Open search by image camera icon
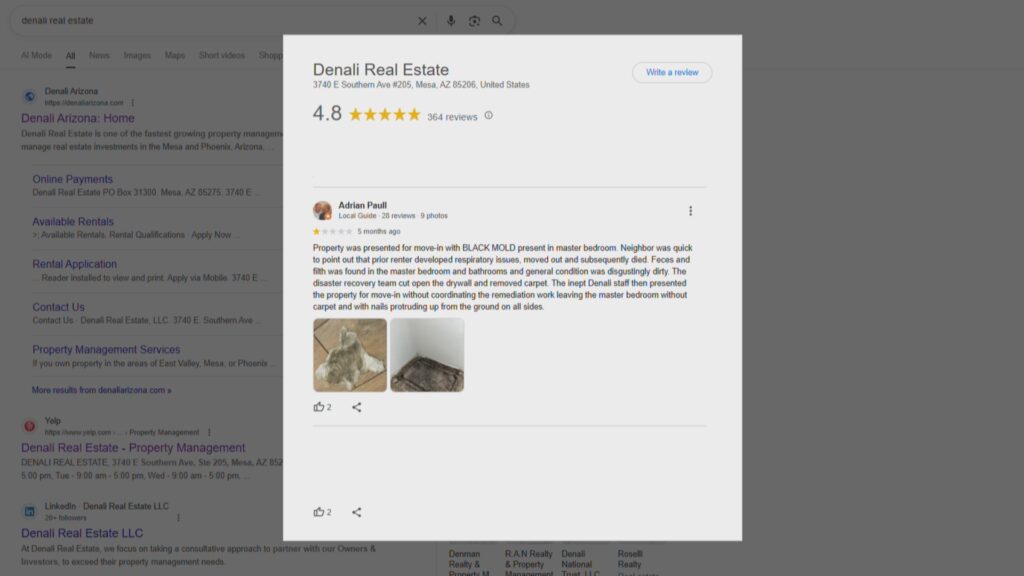1024x576 pixels. (474, 21)
